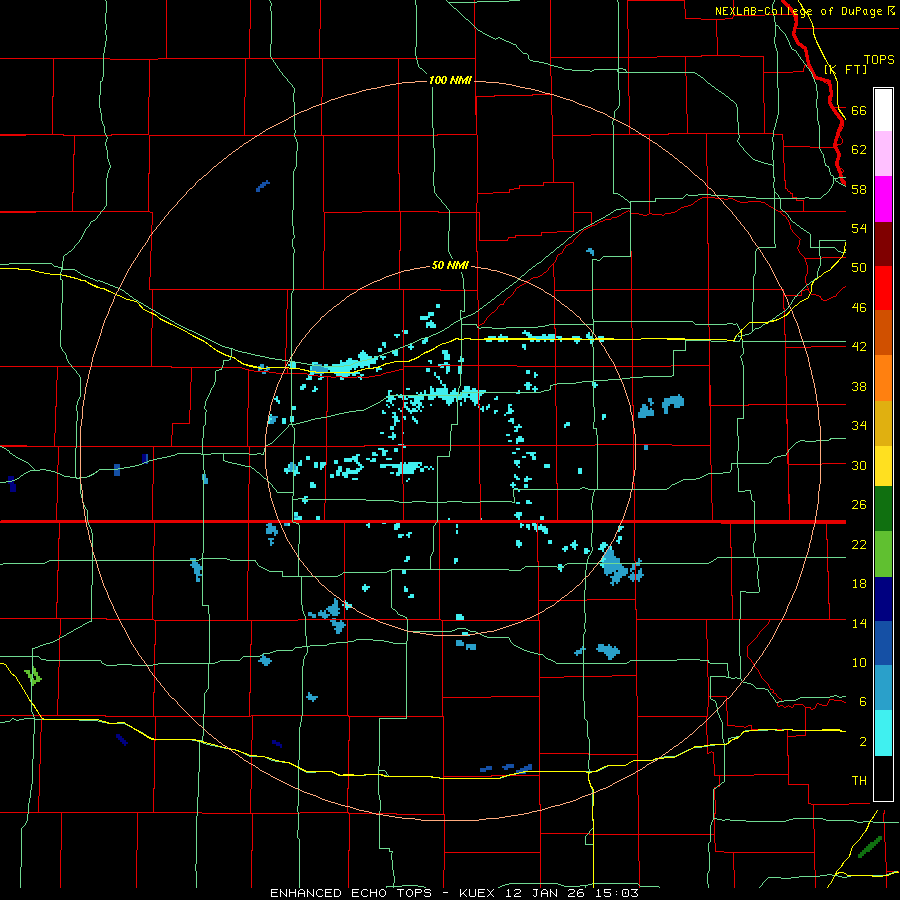Click the 38 value on the legend

coord(859,386)
